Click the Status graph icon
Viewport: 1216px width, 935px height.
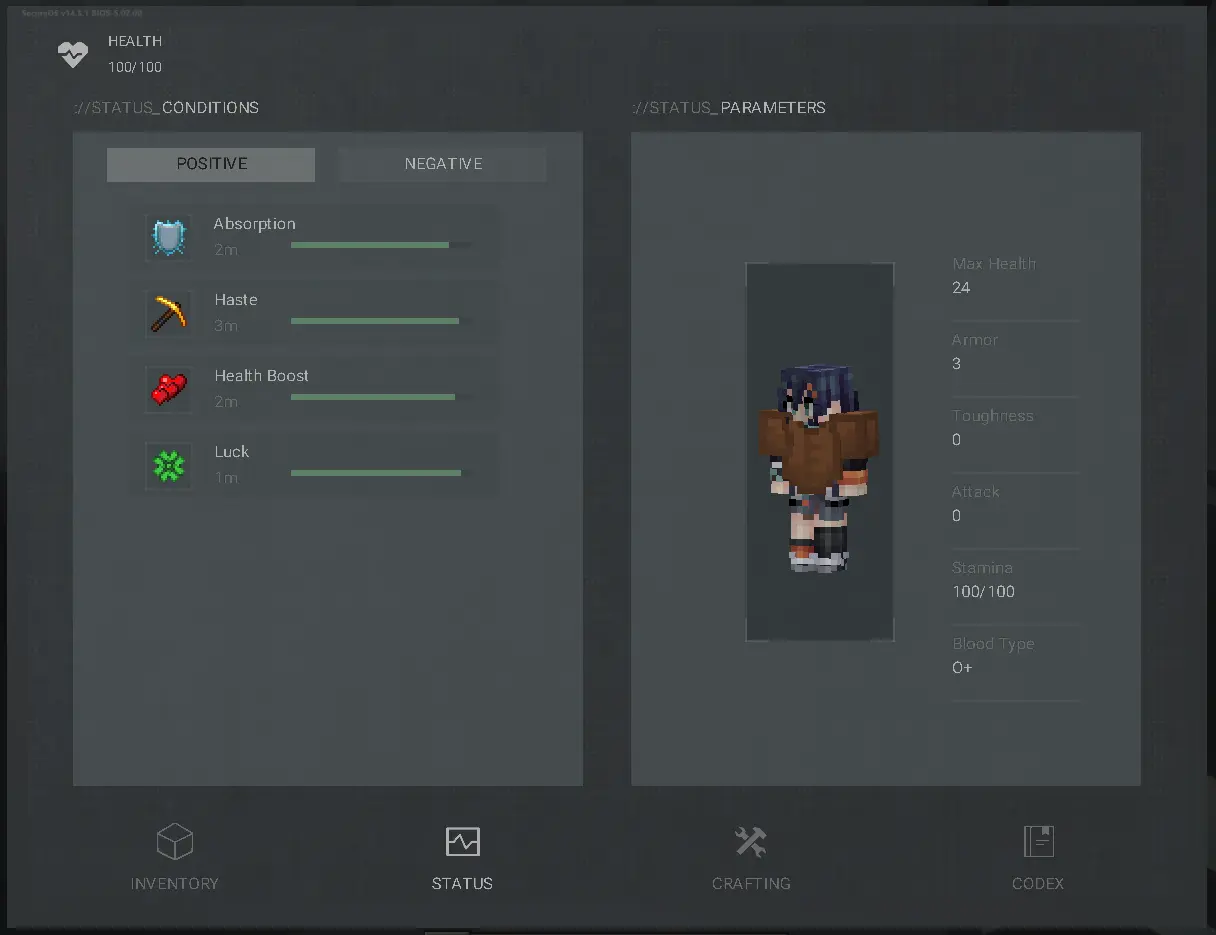click(462, 841)
